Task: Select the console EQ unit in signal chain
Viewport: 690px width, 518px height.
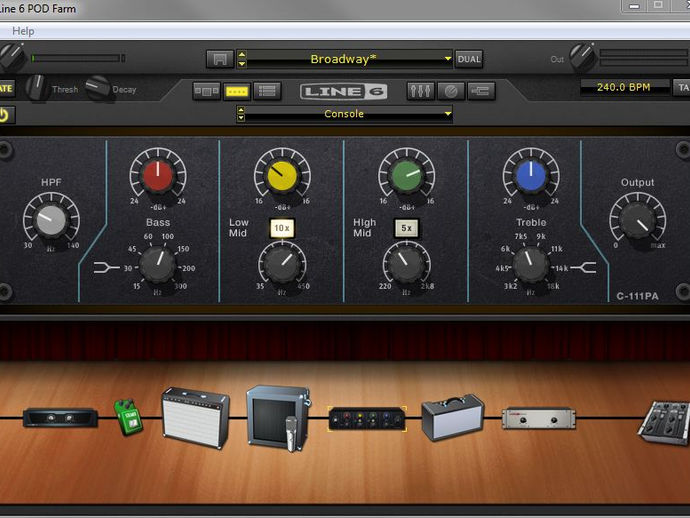Action: point(367,419)
